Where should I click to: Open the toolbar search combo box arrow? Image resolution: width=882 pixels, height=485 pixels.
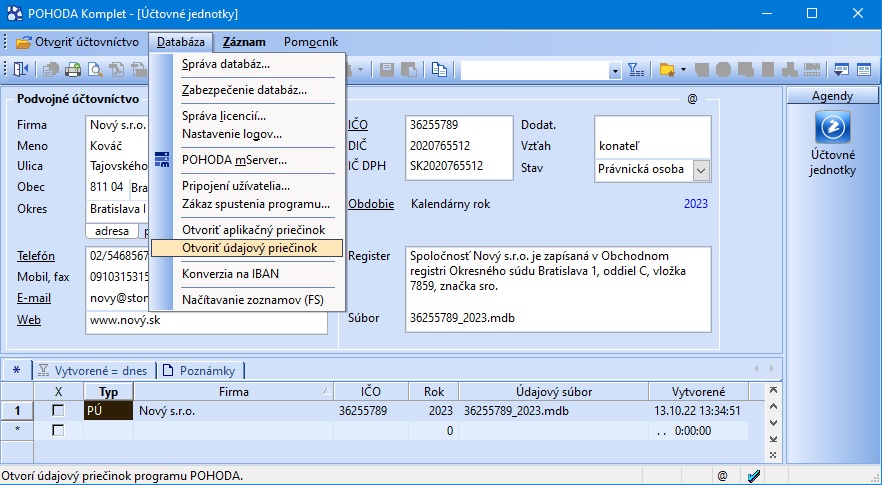pyautogui.click(x=614, y=70)
